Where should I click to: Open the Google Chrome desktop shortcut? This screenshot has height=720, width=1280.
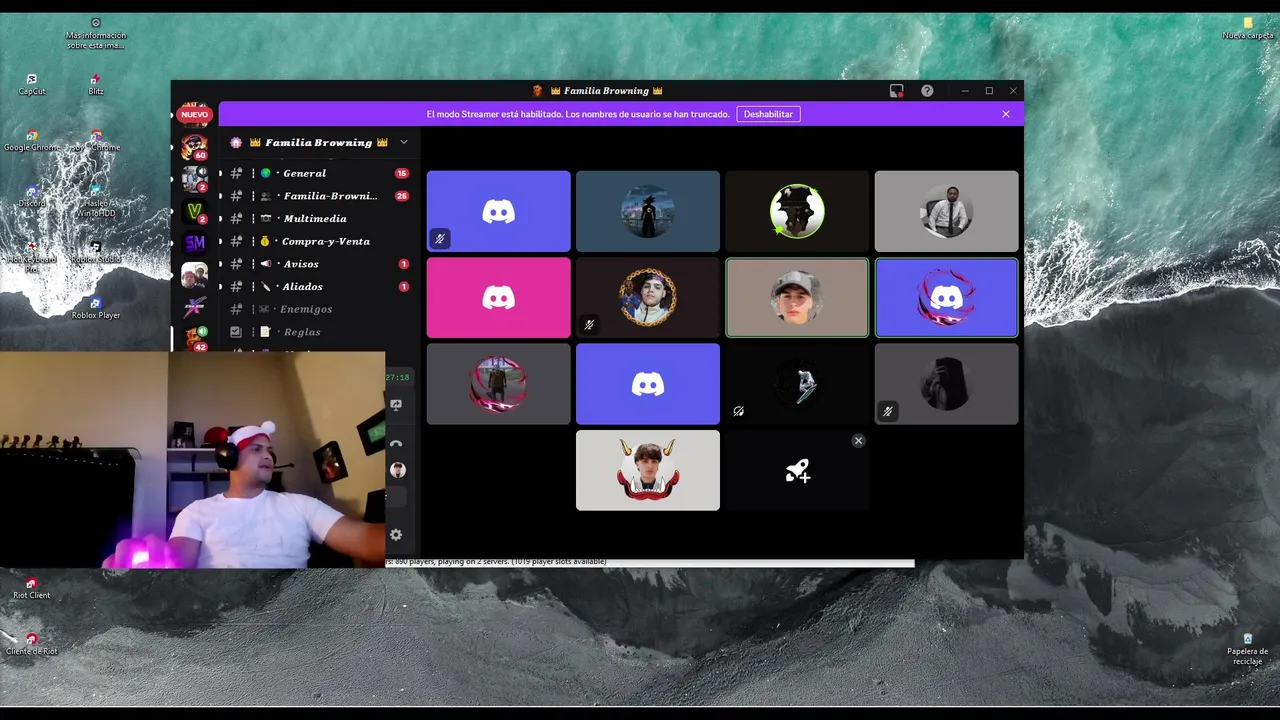point(31,141)
